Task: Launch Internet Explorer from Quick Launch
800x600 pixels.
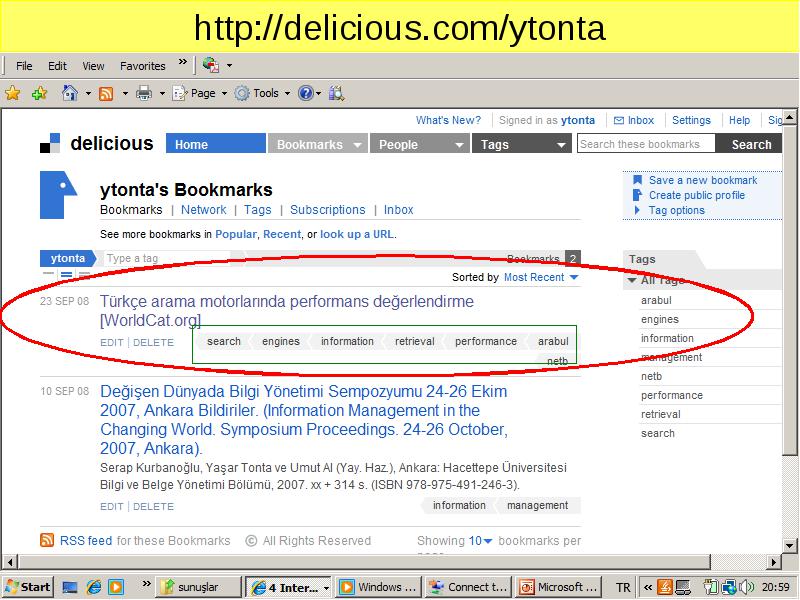Action: click(x=93, y=587)
